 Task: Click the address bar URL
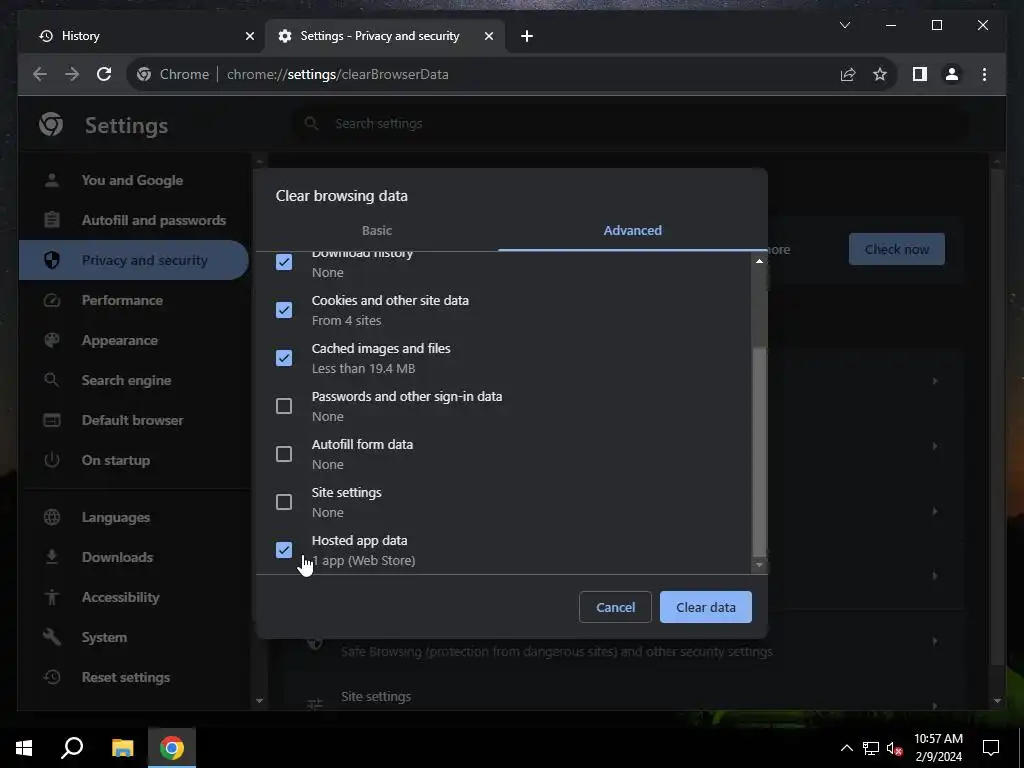(x=338, y=74)
